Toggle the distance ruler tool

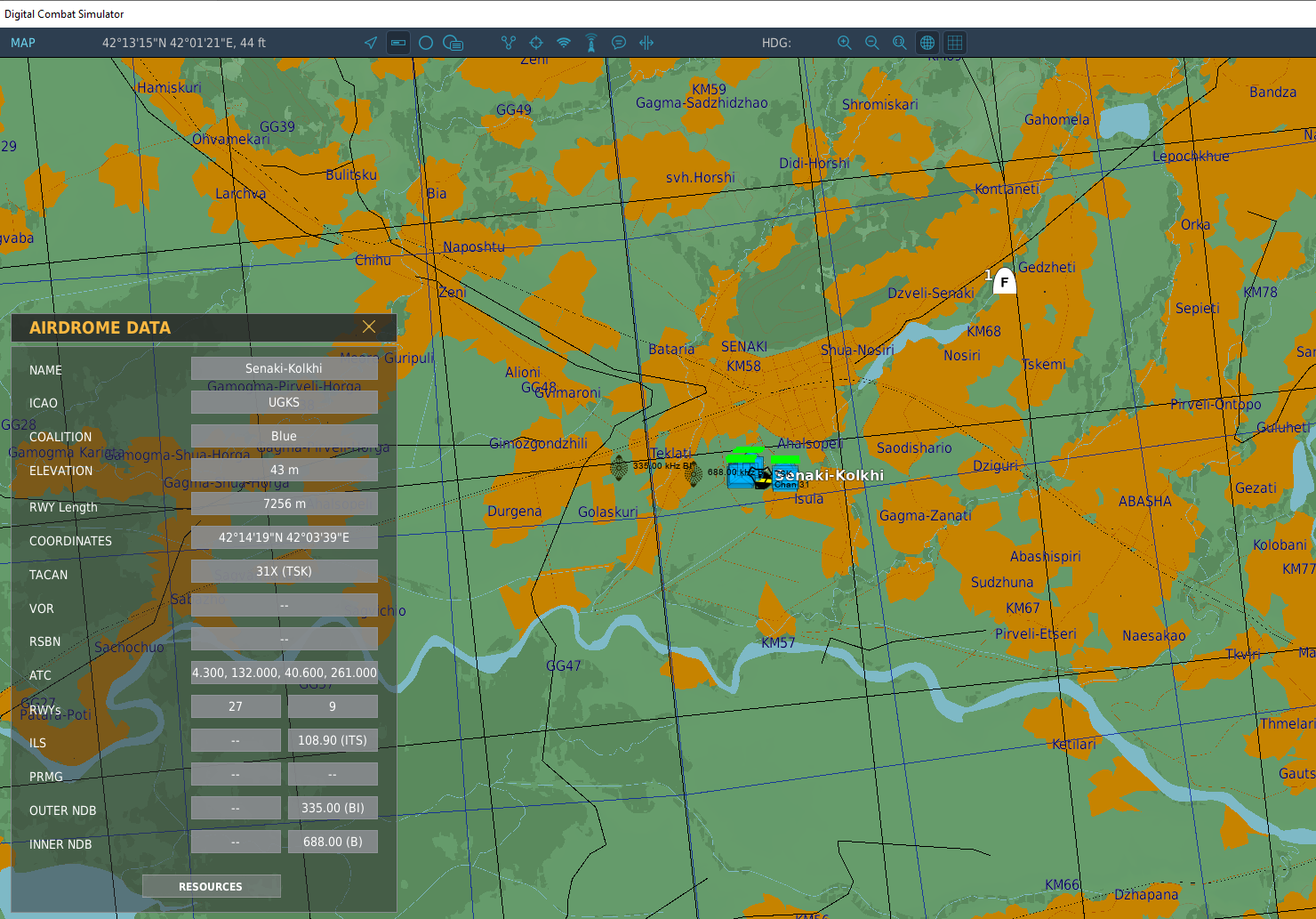[398, 43]
